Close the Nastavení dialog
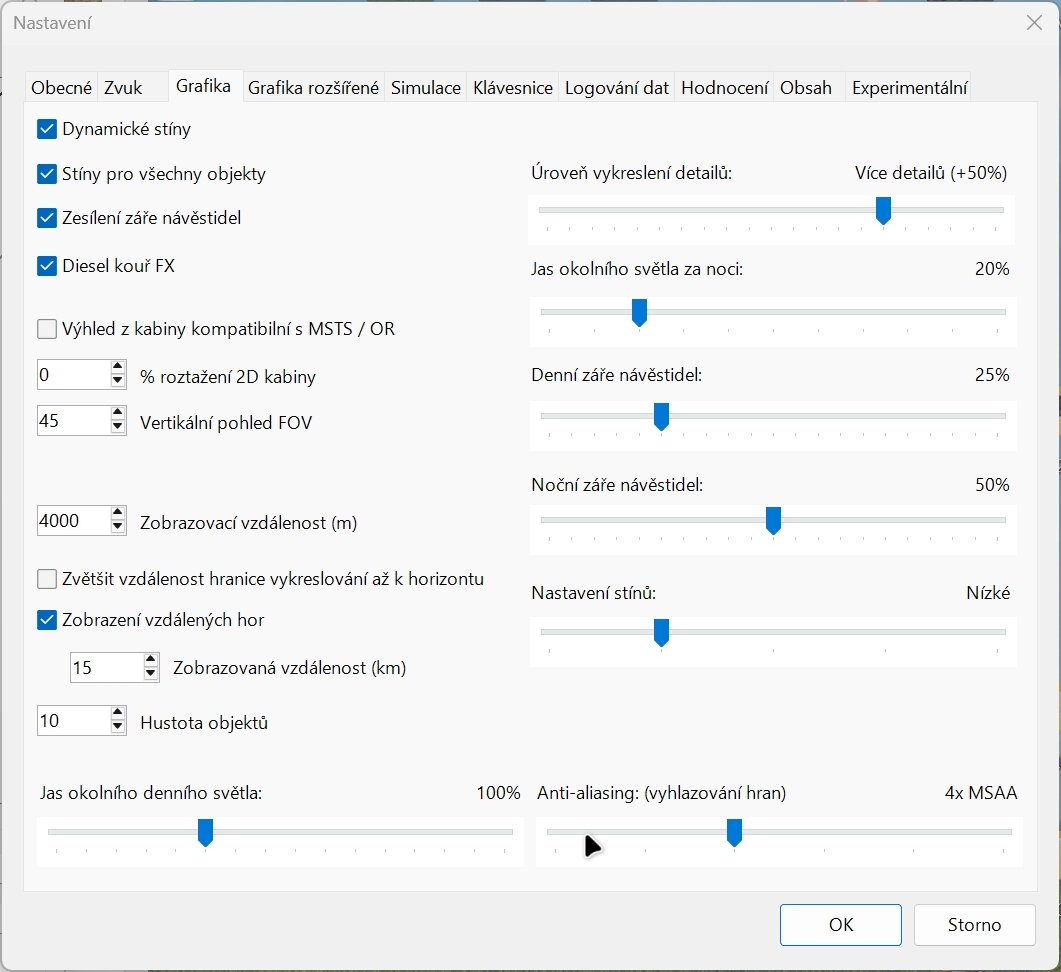The width and height of the screenshot is (1061, 972). 1034,23
